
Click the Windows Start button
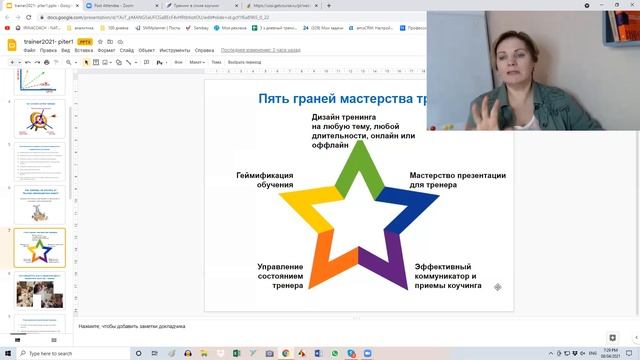click(8, 353)
